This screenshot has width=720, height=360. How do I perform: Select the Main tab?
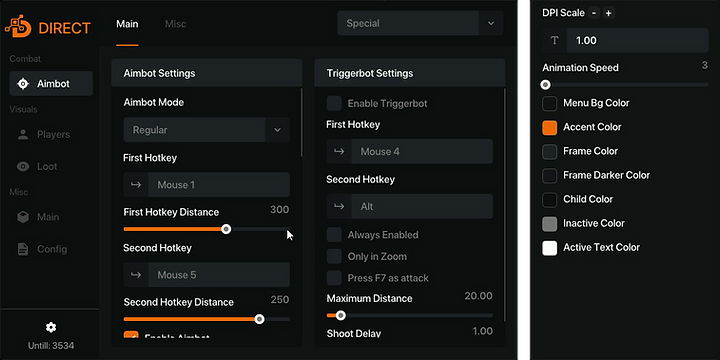click(x=127, y=24)
